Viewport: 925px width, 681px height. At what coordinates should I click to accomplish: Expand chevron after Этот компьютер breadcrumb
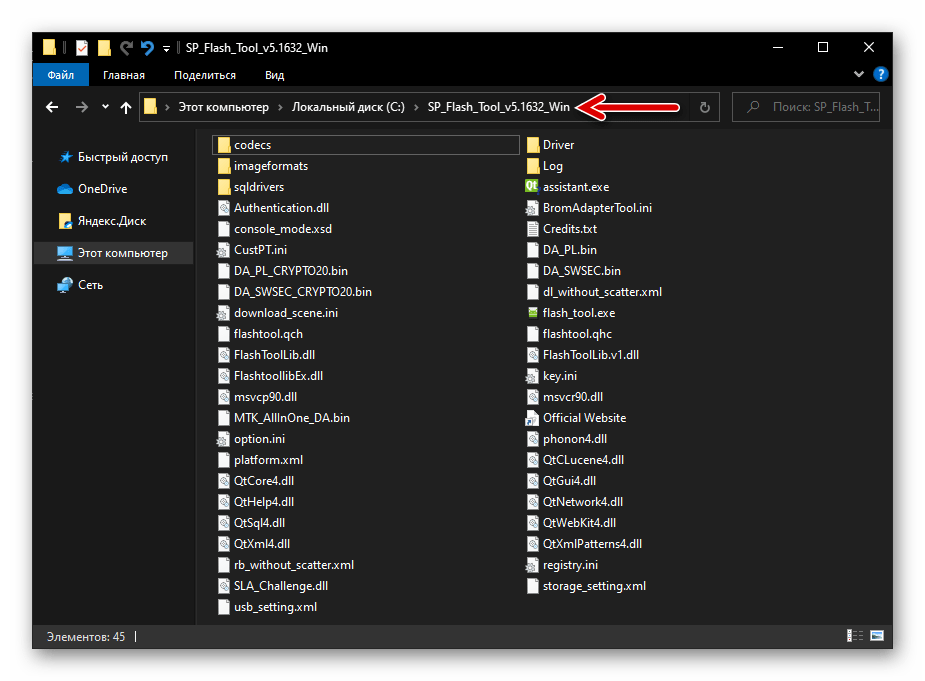(x=280, y=107)
